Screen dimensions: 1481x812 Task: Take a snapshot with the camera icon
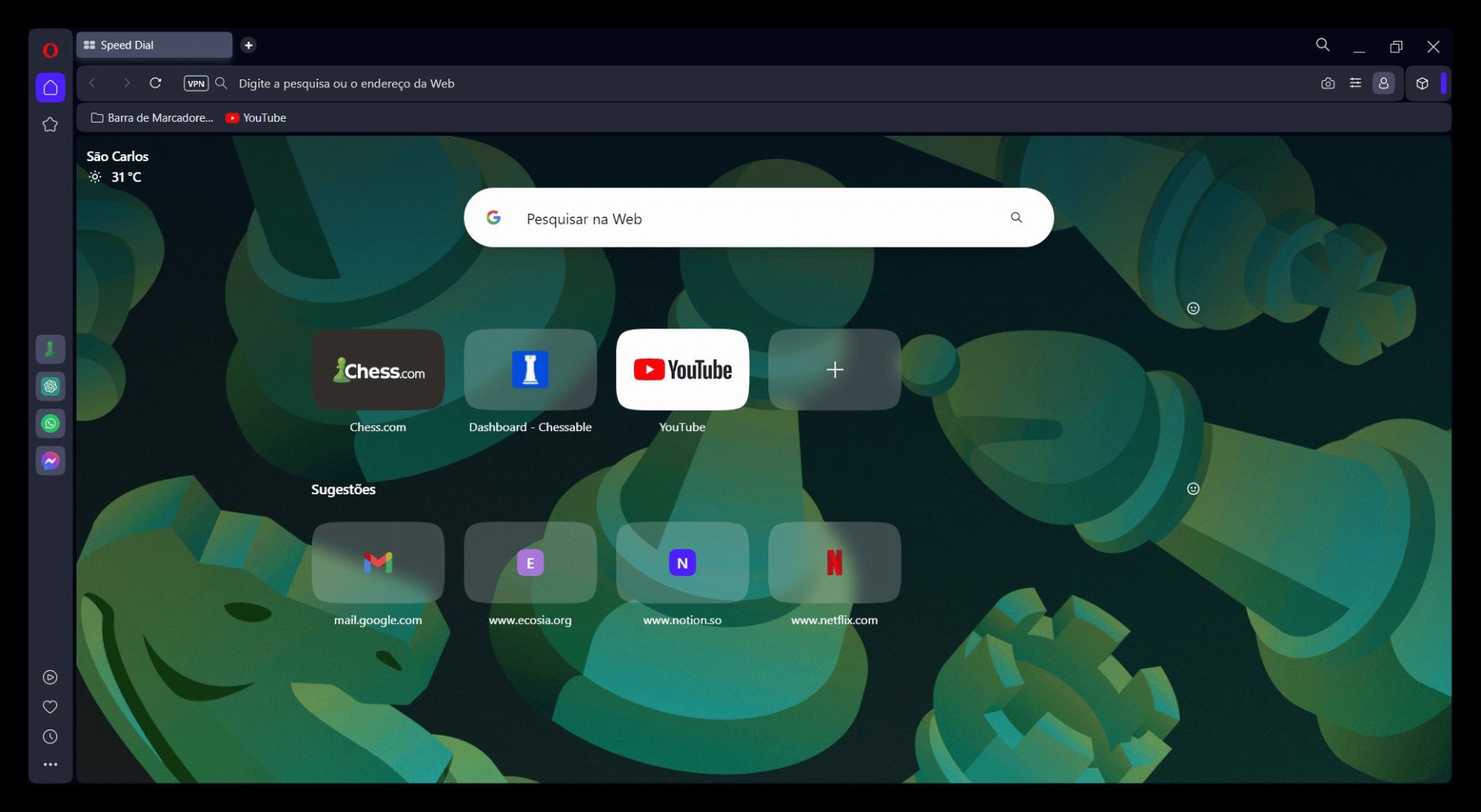(1328, 83)
